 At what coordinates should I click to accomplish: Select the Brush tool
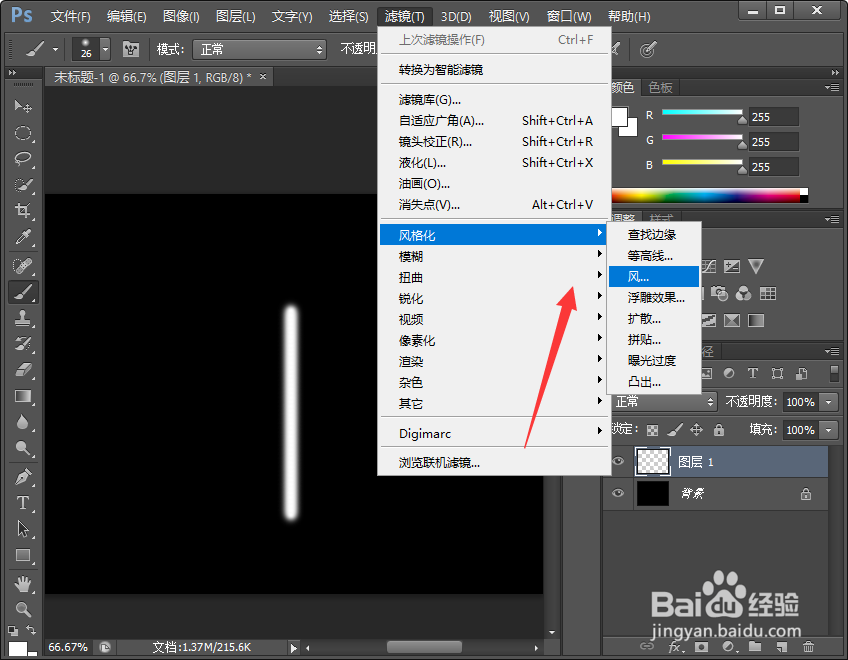pos(24,292)
